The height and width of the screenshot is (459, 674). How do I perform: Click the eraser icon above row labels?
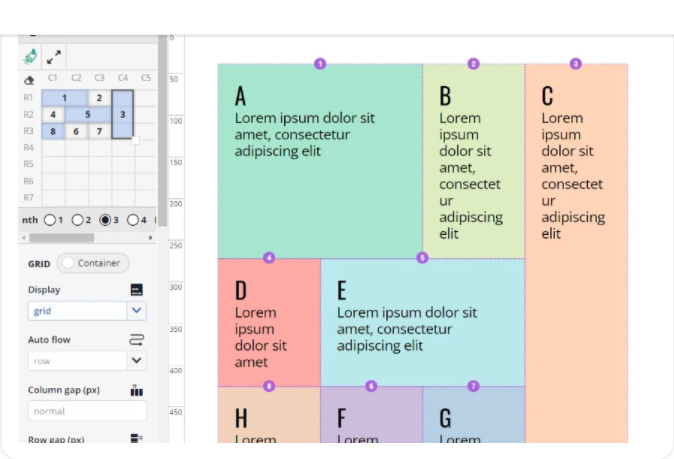[x=29, y=79]
